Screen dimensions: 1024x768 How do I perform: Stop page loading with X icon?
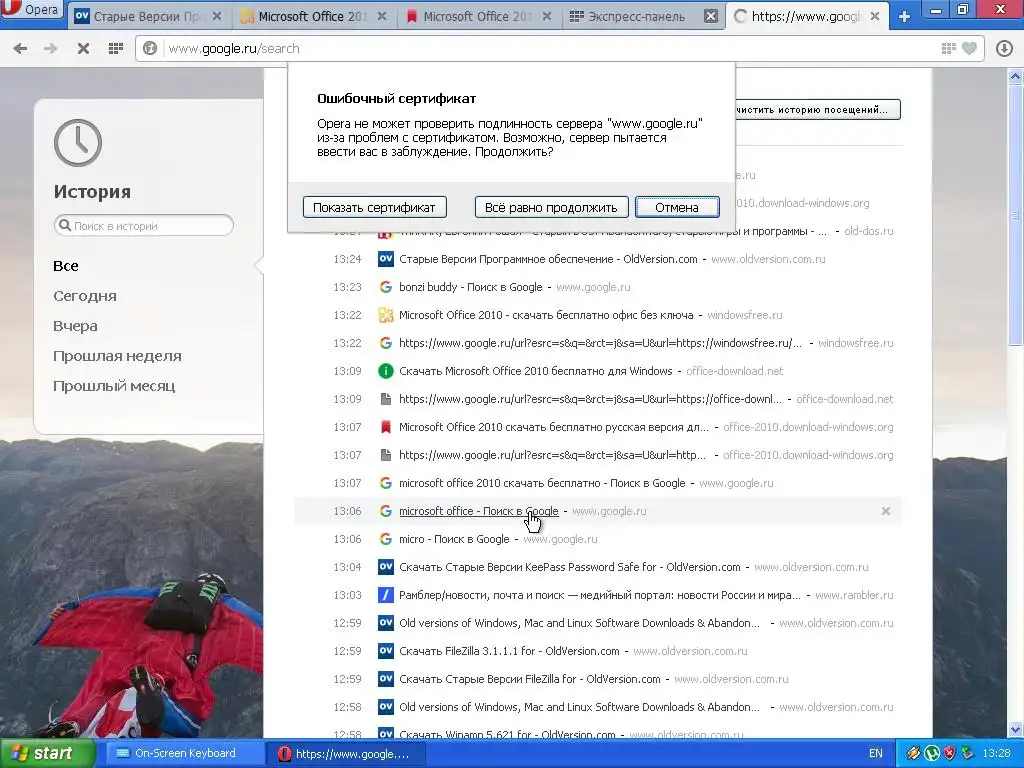point(83,48)
